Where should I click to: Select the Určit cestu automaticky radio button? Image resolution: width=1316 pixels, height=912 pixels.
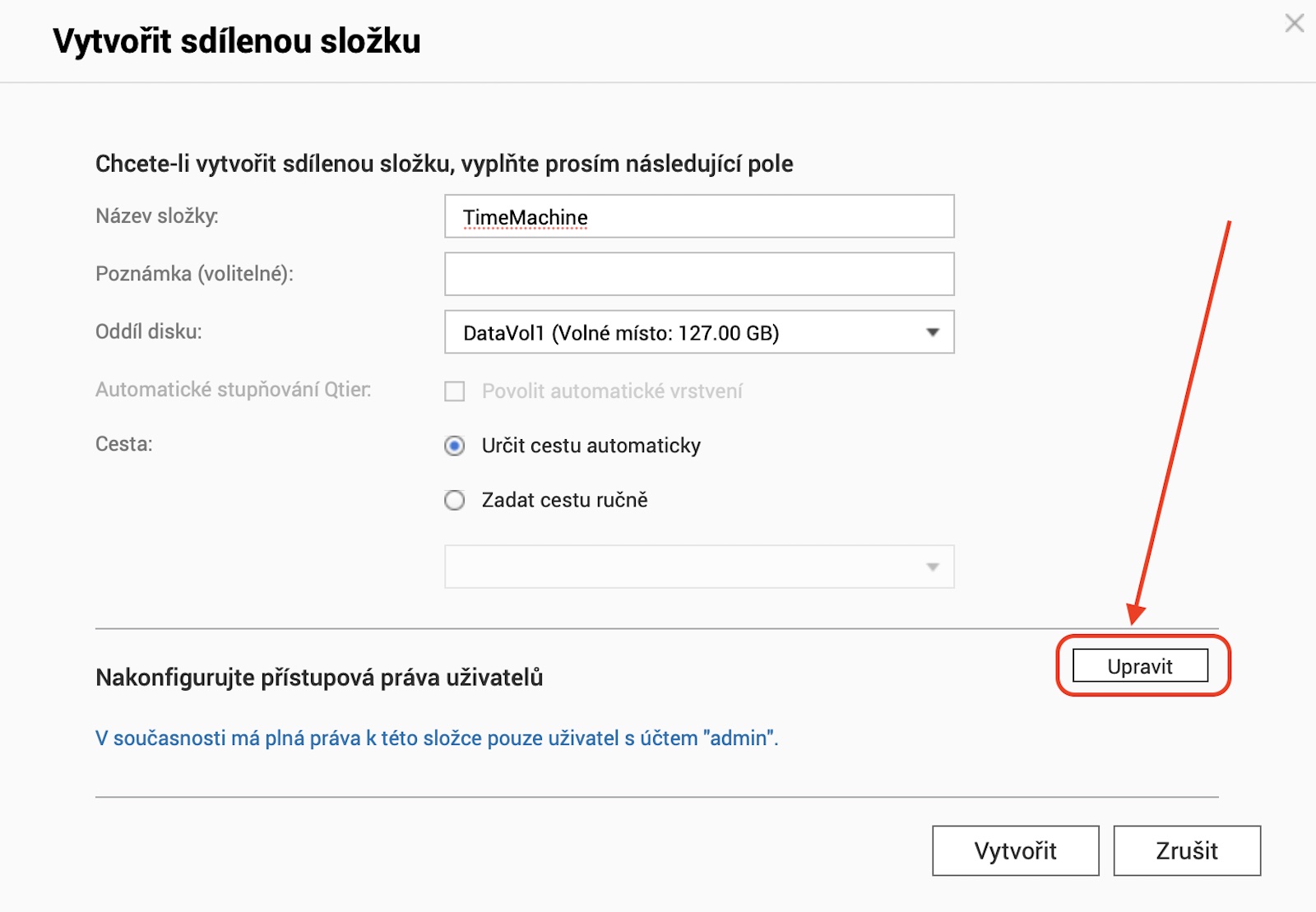pyautogui.click(x=455, y=446)
